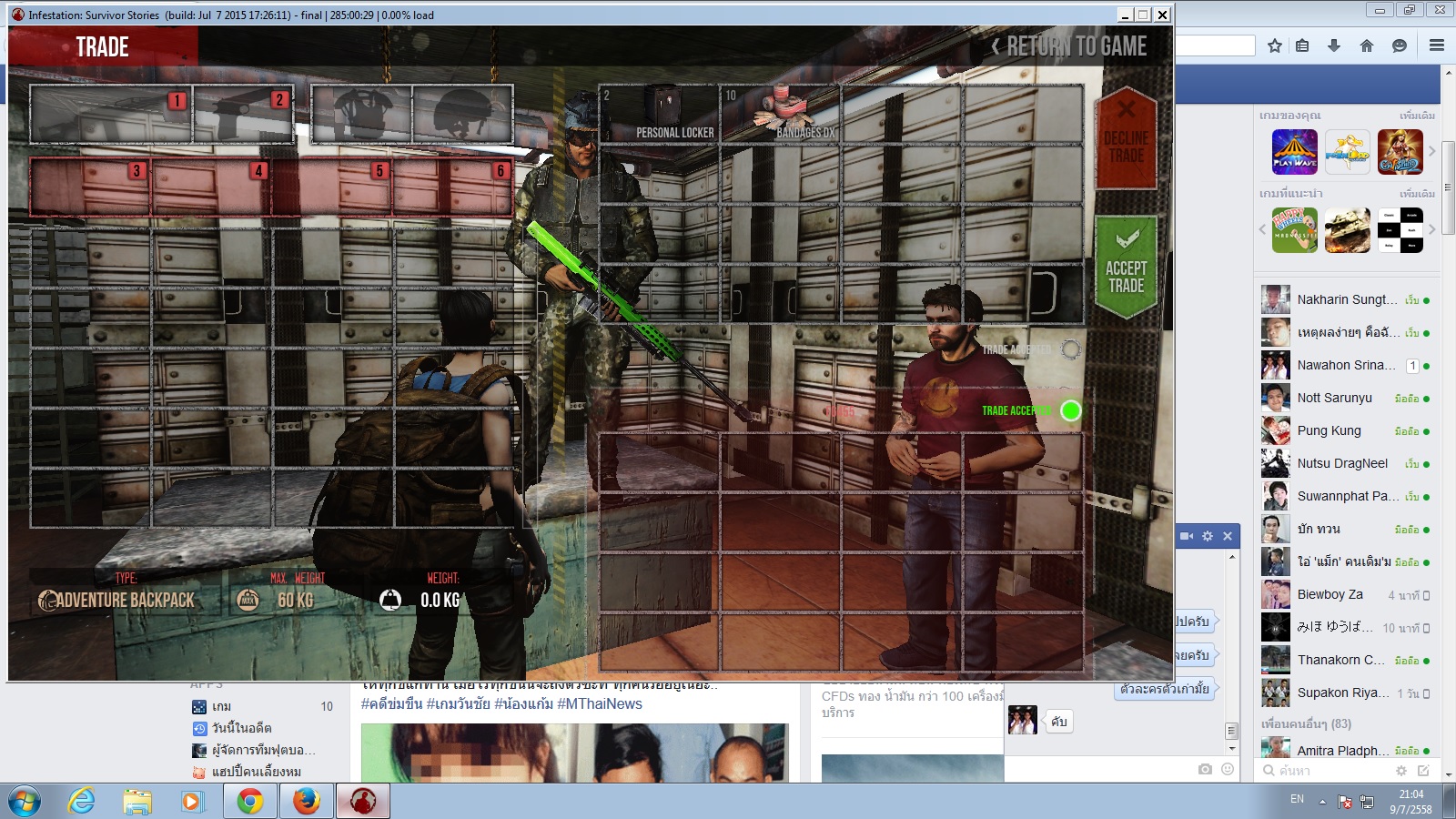1456x819 pixels.
Task: Show next recommended games with right chevron
Action: pyautogui.click(x=1431, y=229)
